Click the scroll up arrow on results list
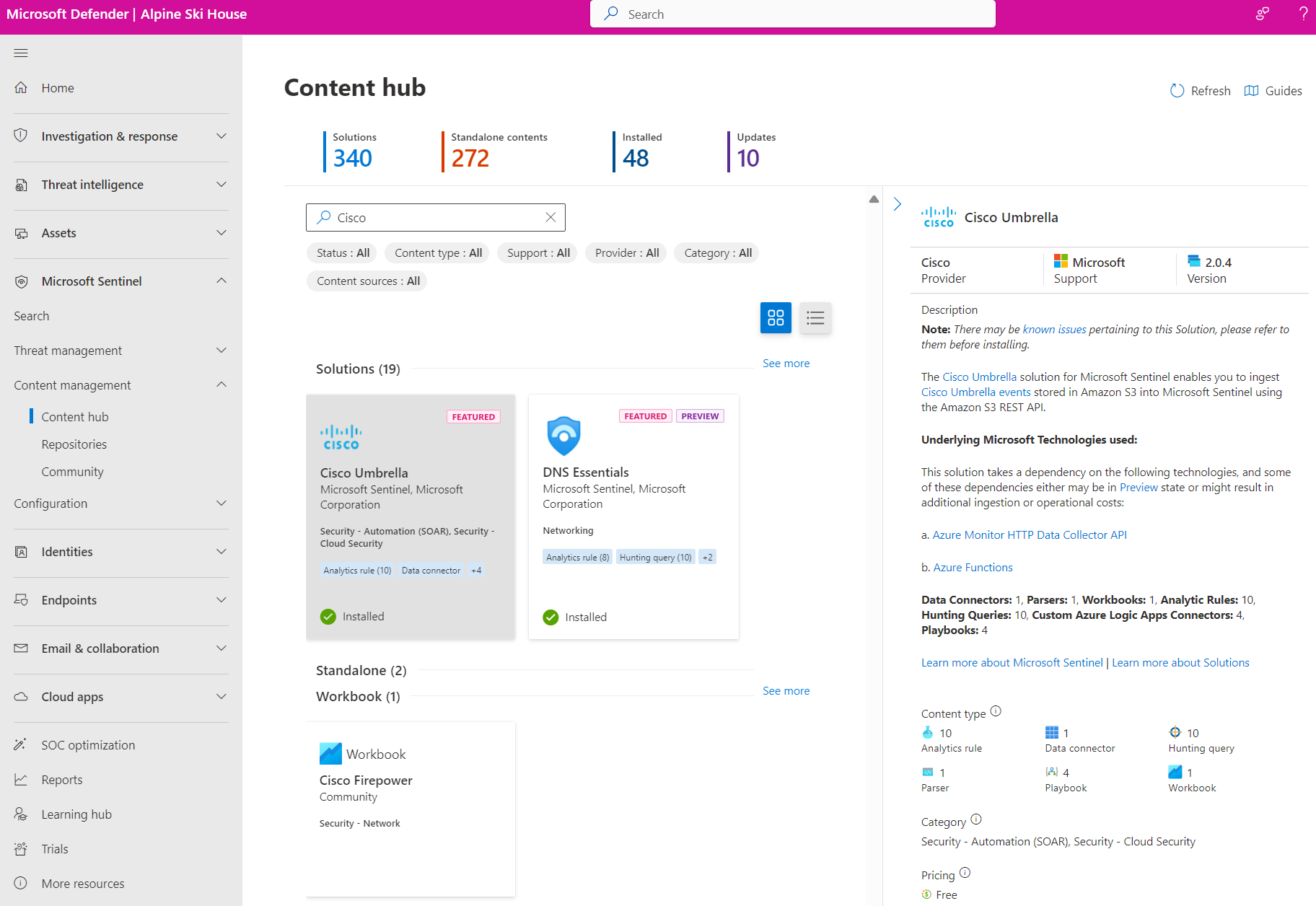Viewport: 1316px width, 906px height. click(874, 199)
